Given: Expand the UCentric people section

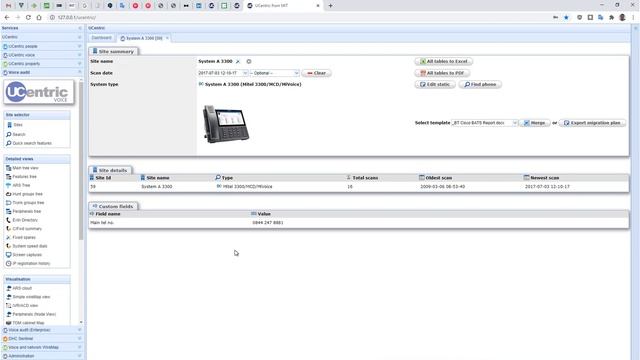Looking at the screenshot, I should coord(42,46).
